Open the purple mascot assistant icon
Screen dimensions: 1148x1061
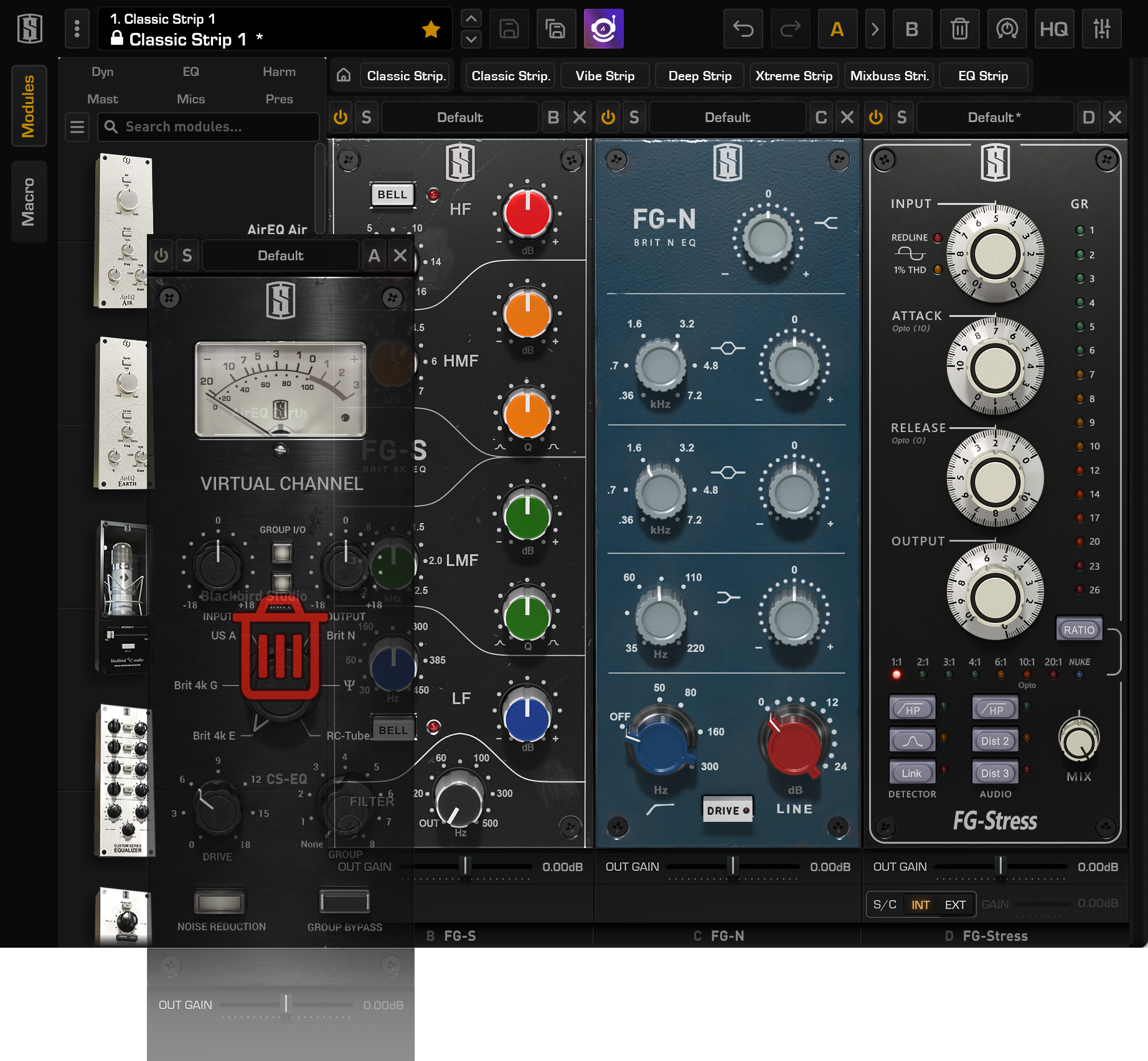coord(603,29)
